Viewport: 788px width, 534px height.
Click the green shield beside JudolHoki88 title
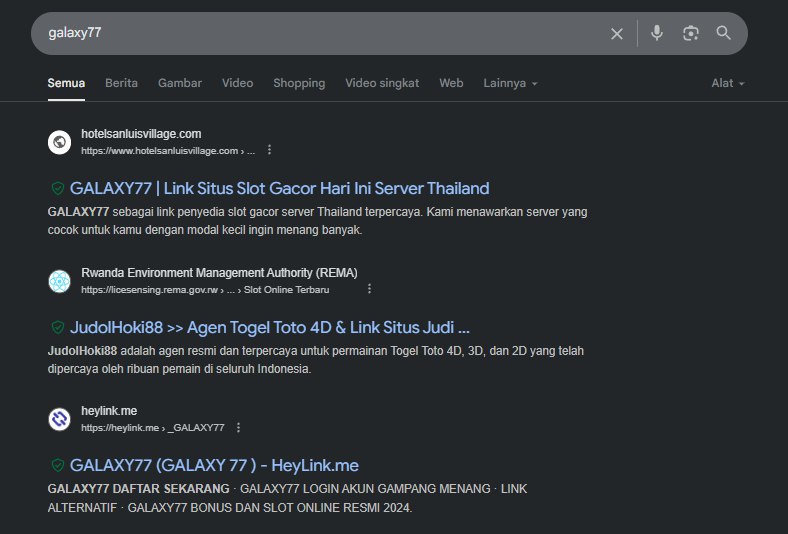[x=57, y=327]
